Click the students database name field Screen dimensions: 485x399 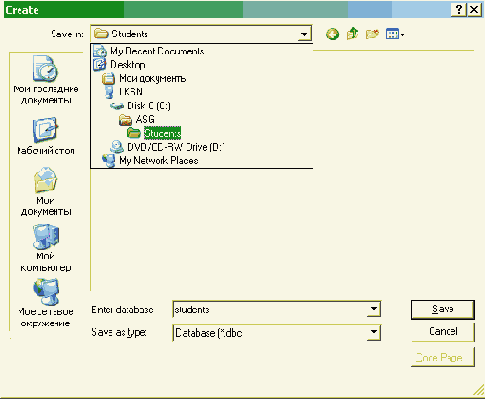pyautogui.click(x=270, y=309)
